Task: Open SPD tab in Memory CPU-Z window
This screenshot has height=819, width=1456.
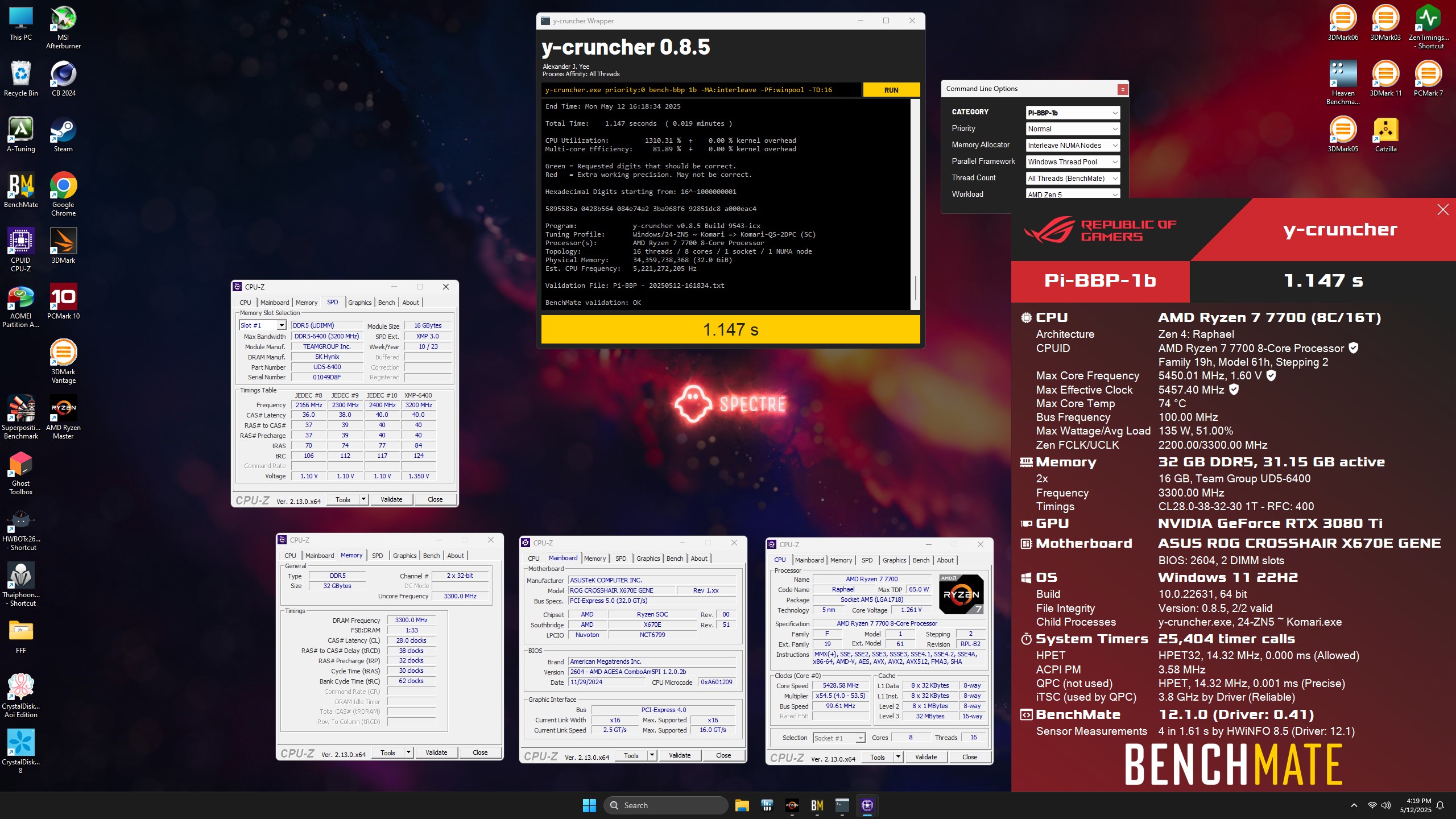Action: point(377,556)
